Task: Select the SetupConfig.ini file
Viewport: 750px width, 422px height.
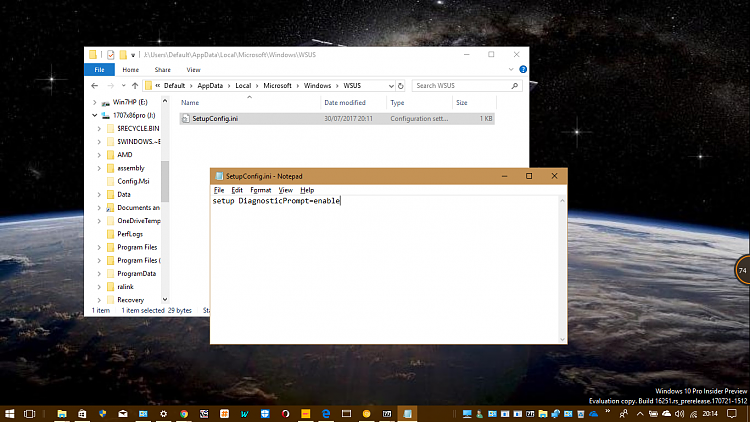Action: tap(337, 119)
